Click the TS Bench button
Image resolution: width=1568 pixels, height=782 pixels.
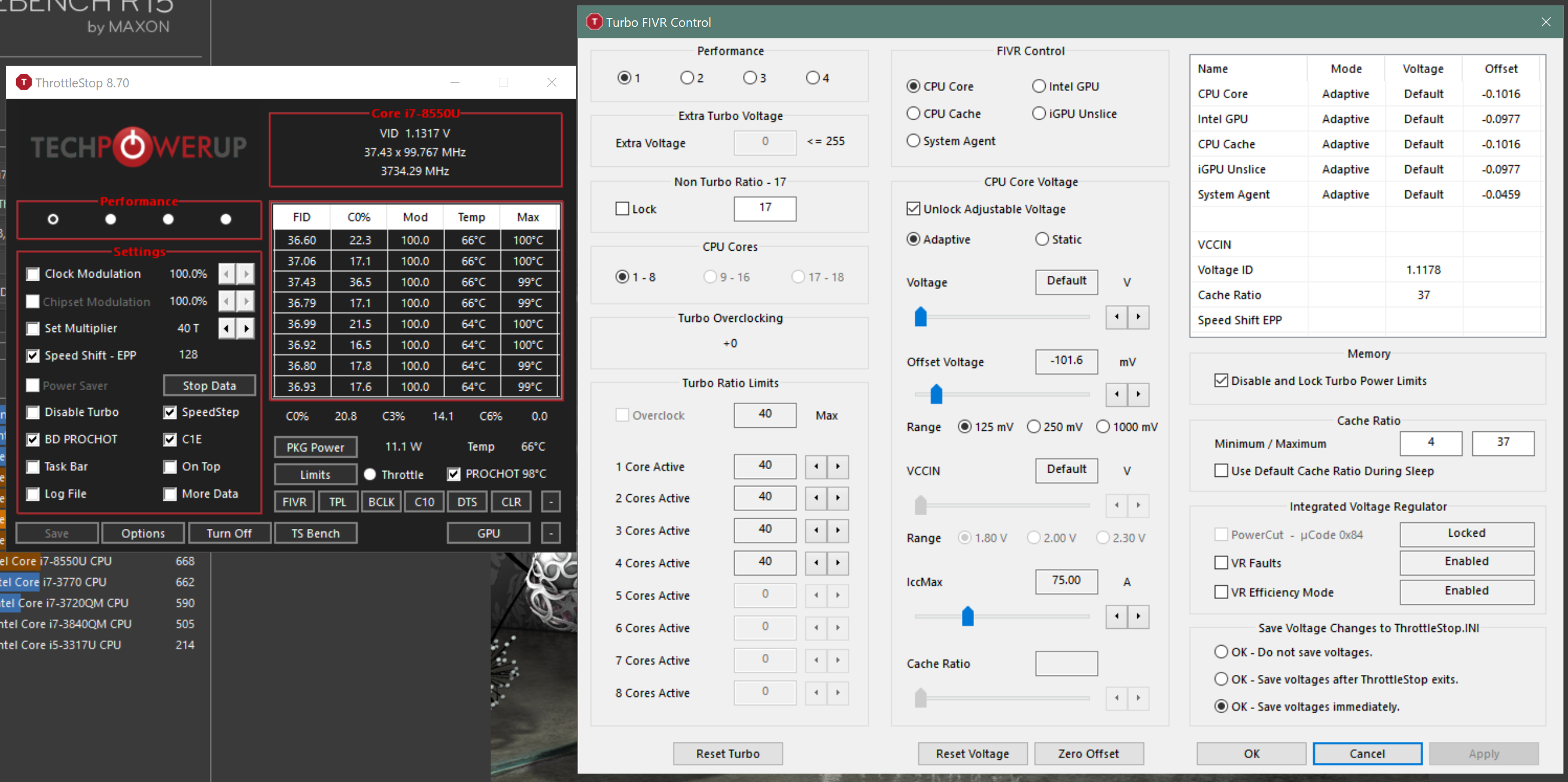tap(315, 533)
